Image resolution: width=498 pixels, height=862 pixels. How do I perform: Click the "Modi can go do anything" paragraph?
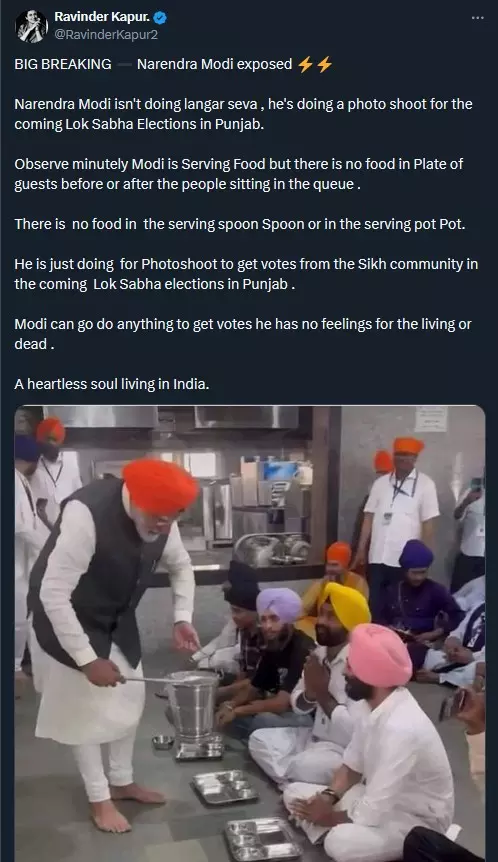[242, 334]
